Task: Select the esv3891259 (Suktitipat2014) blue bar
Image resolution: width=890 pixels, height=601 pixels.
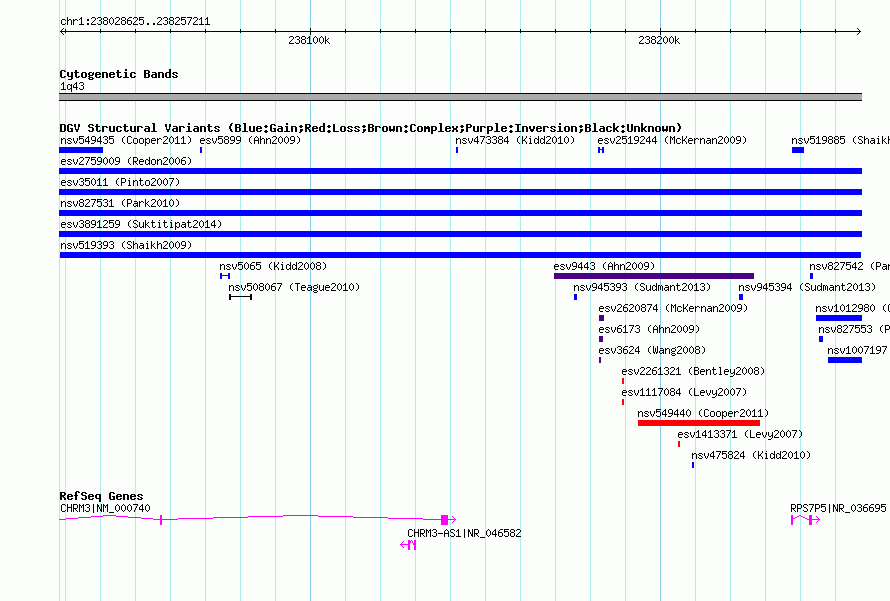Action: point(460,234)
